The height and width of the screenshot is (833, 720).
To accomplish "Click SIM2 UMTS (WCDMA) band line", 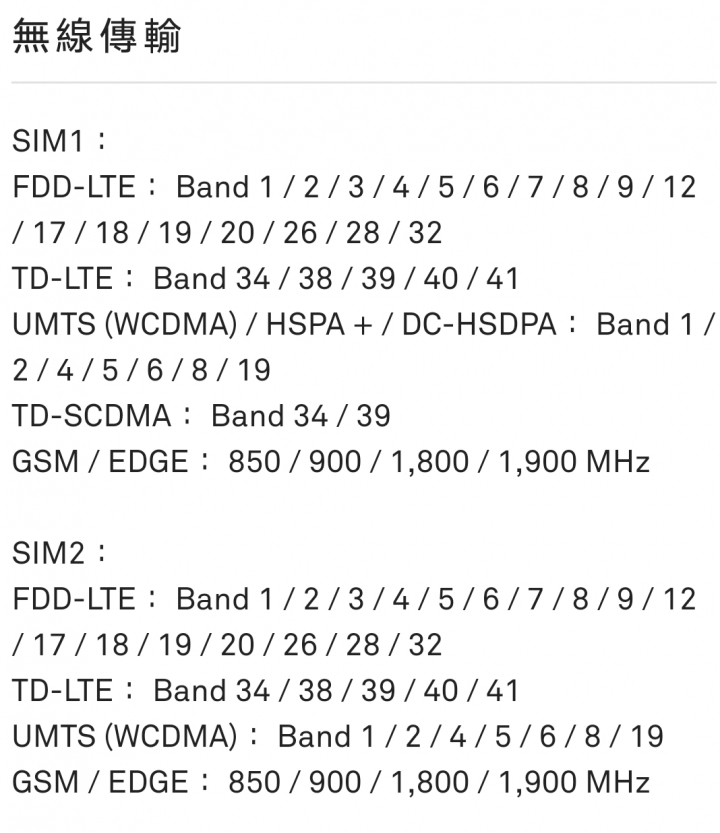I will 337,736.
